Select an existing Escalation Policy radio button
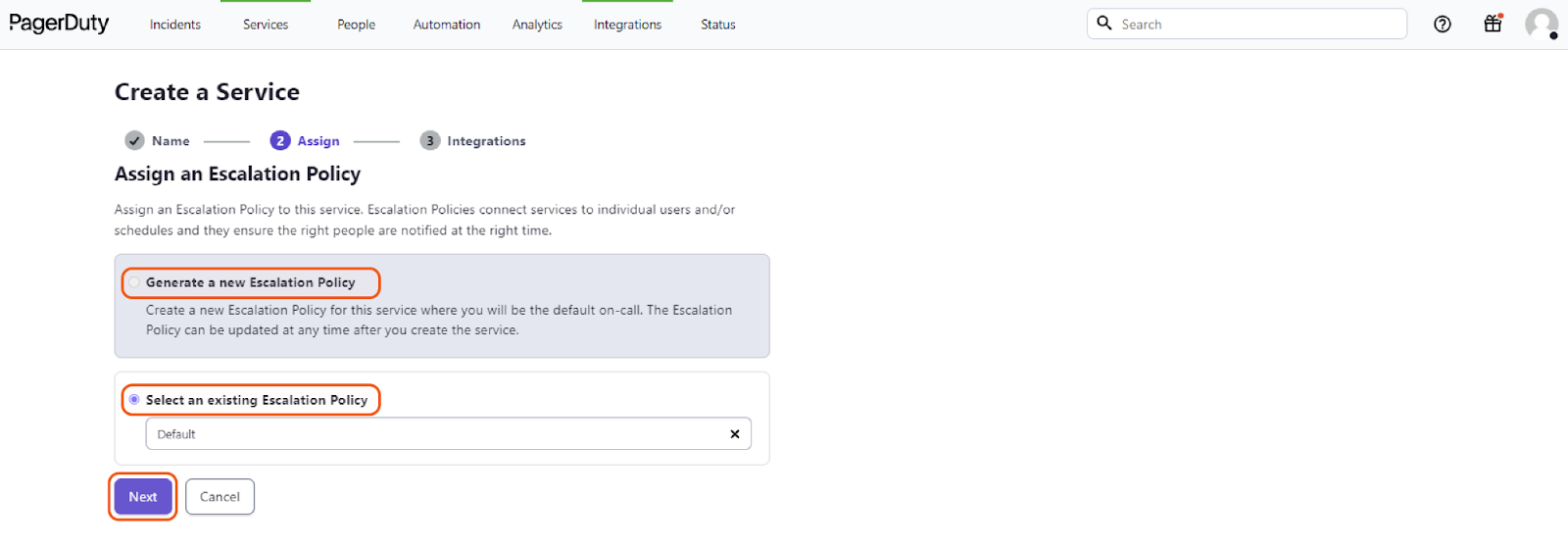 [x=134, y=400]
